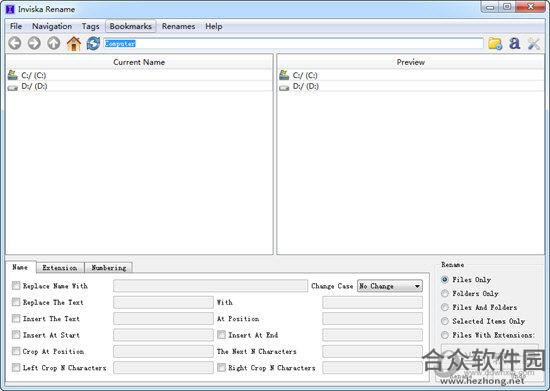Viewport: 550px width, 391px height.
Task: Enable Replace Name With checkbox
Action: (16, 285)
